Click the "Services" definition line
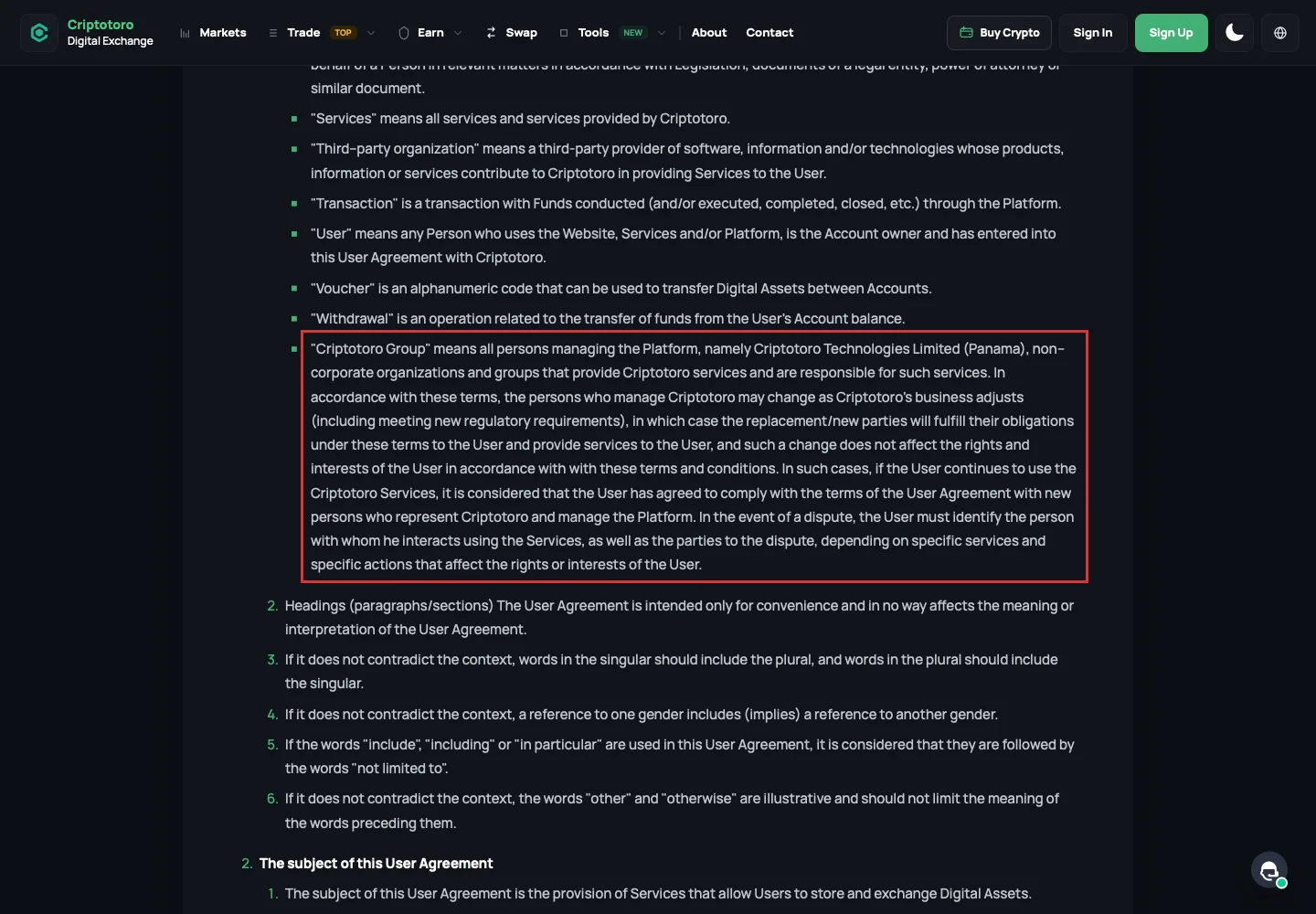 click(520, 119)
